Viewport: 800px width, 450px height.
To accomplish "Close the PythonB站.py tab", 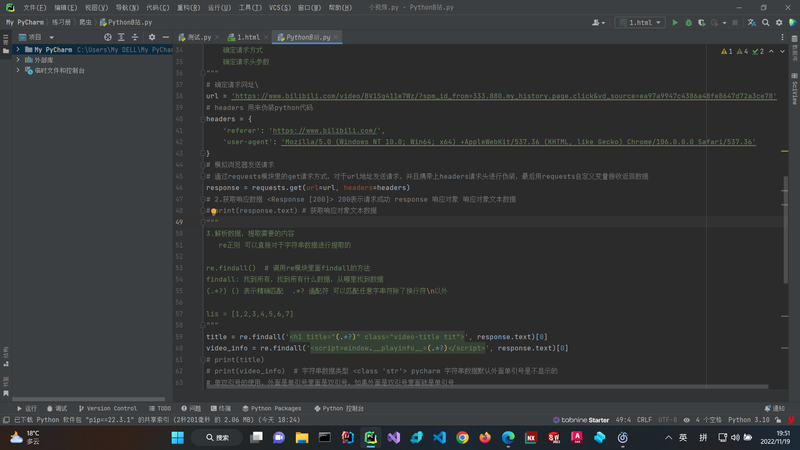I will (336, 37).
